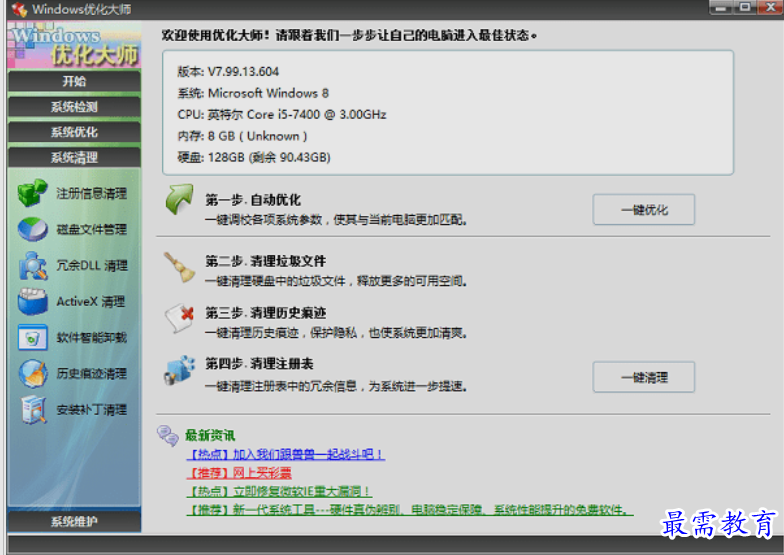The image size is (784, 555).
Task: Open the ActiveX 清理 icon
Action: tap(32, 302)
